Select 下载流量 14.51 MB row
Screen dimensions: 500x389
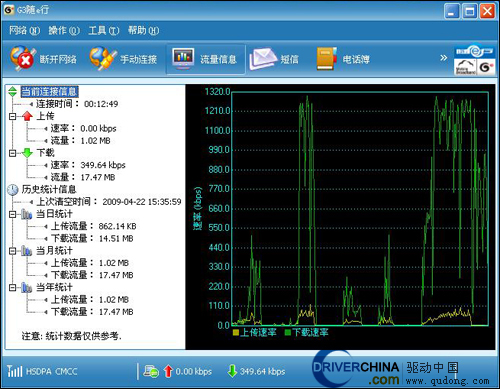pyautogui.click(x=92, y=238)
